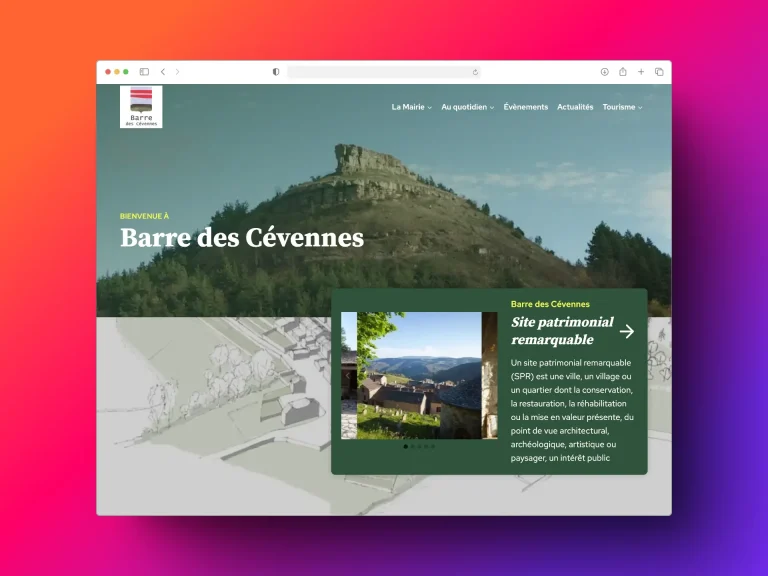Viewport: 768px width, 576px height.
Task: Expand the Tourisme menu
Action: (x=622, y=107)
